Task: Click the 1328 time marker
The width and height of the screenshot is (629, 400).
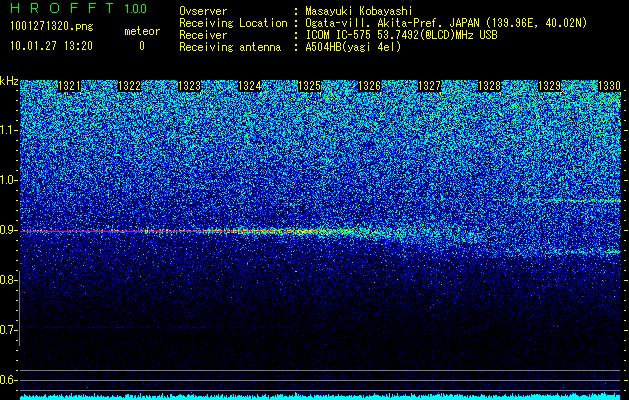Action: pos(489,86)
